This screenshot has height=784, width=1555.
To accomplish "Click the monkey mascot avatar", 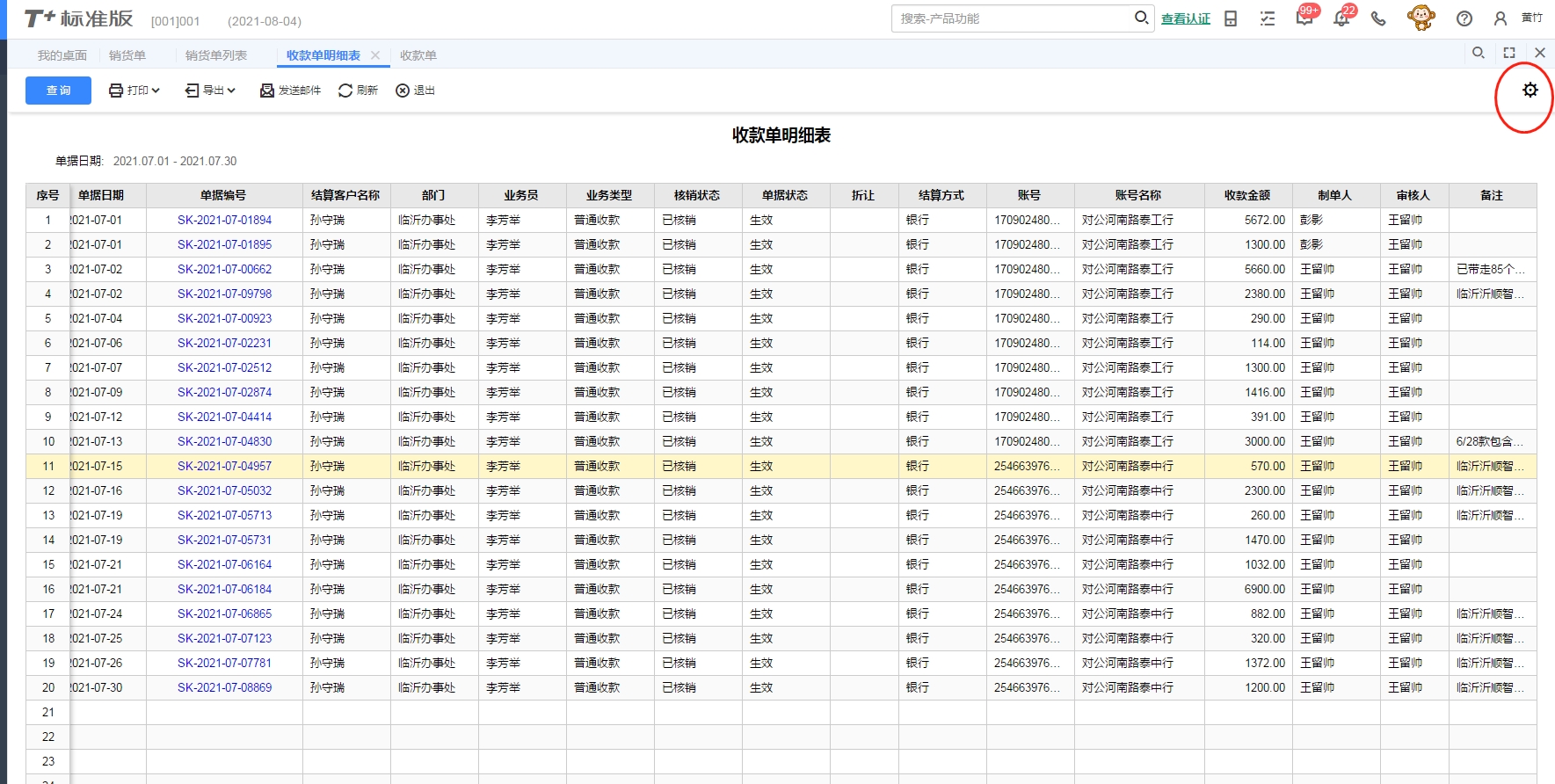I will click(1421, 18).
